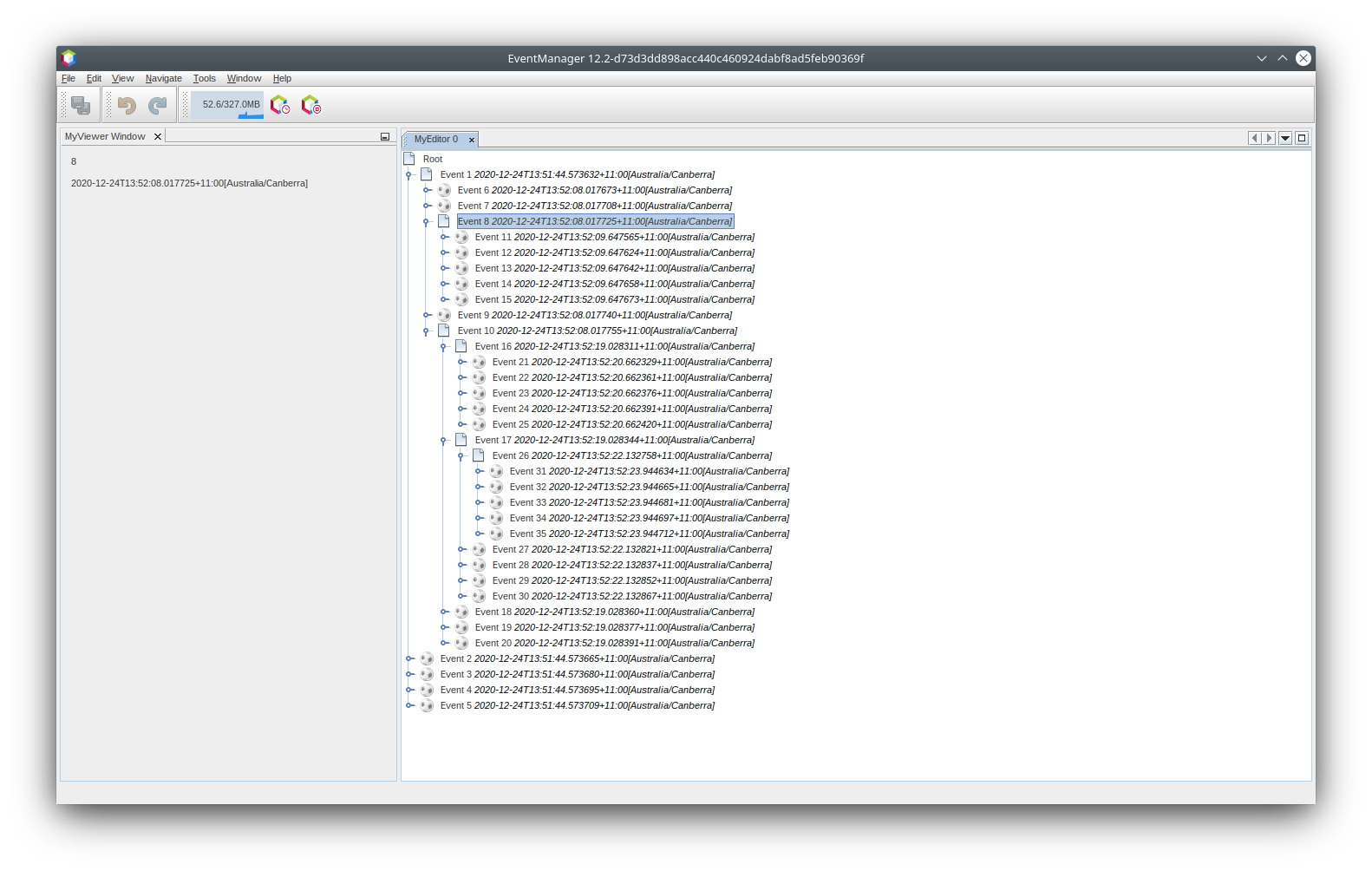Collapse the Event 1 tree node
This screenshot has width=1372, height=871.
409,175
